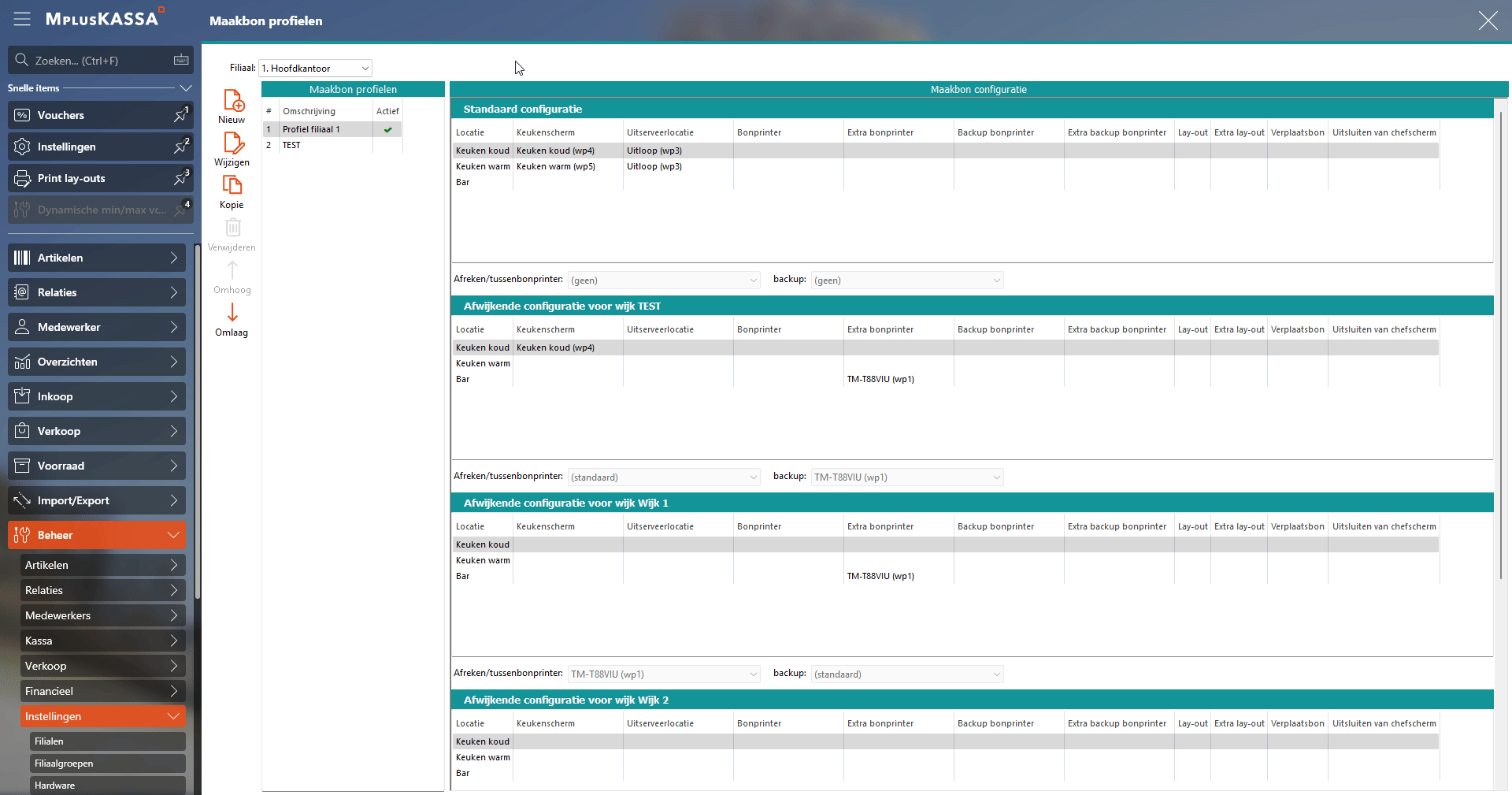Open the Filiaal Hoofdkantoor dropdown

pos(316,69)
